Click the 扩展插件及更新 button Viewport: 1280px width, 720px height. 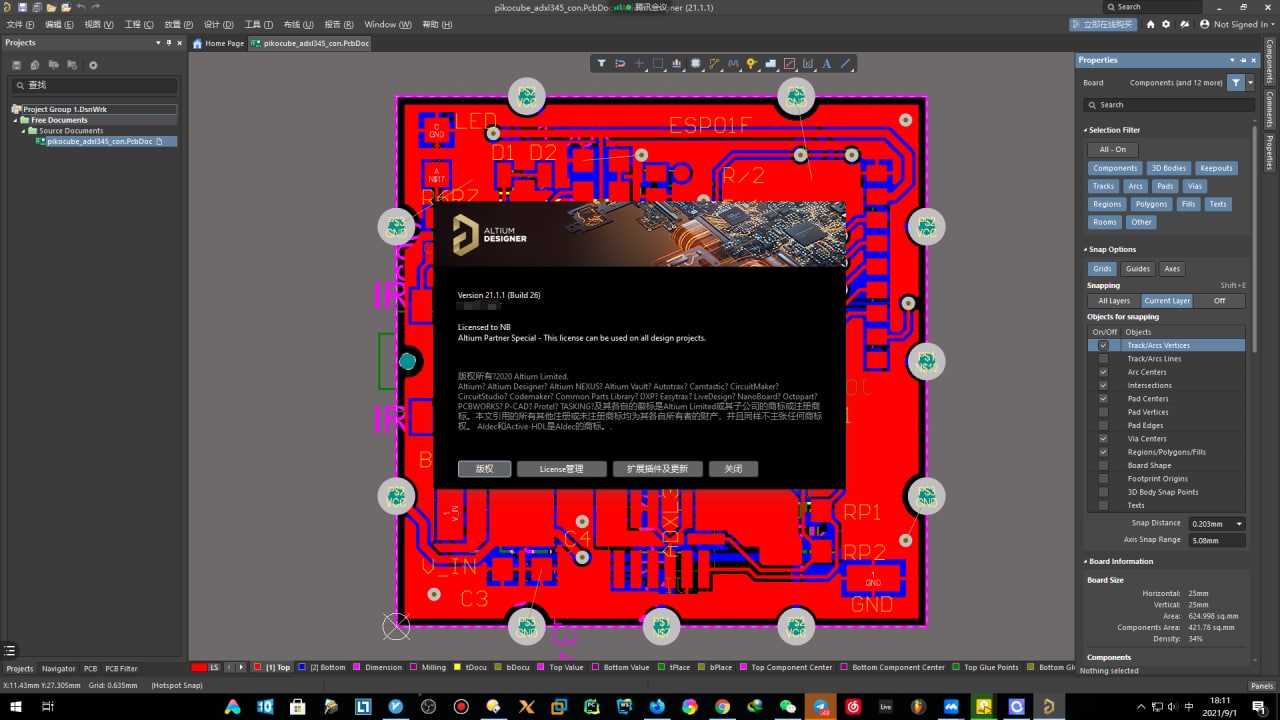click(x=658, y=468)
